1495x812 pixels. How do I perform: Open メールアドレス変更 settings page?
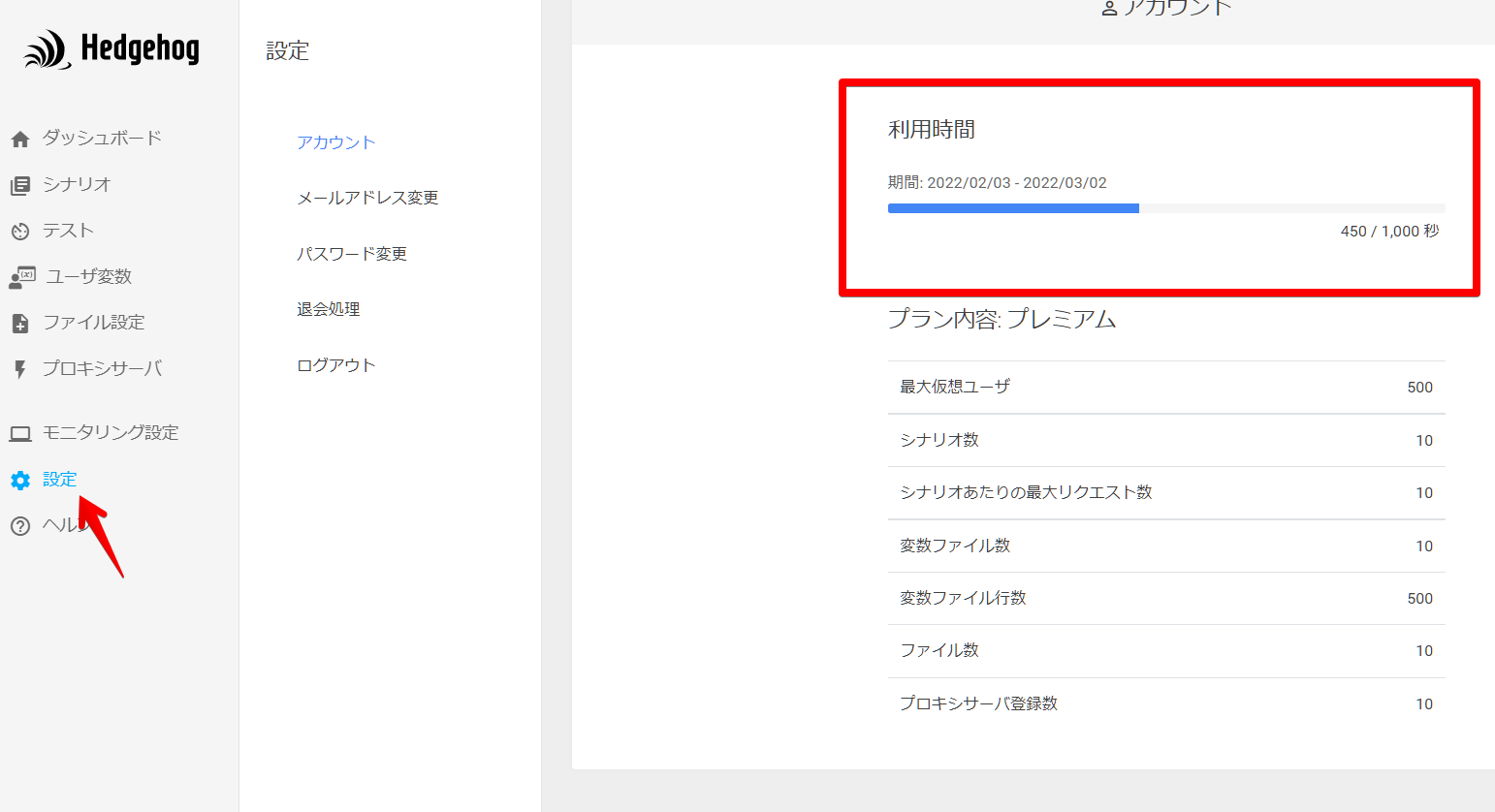367,198
